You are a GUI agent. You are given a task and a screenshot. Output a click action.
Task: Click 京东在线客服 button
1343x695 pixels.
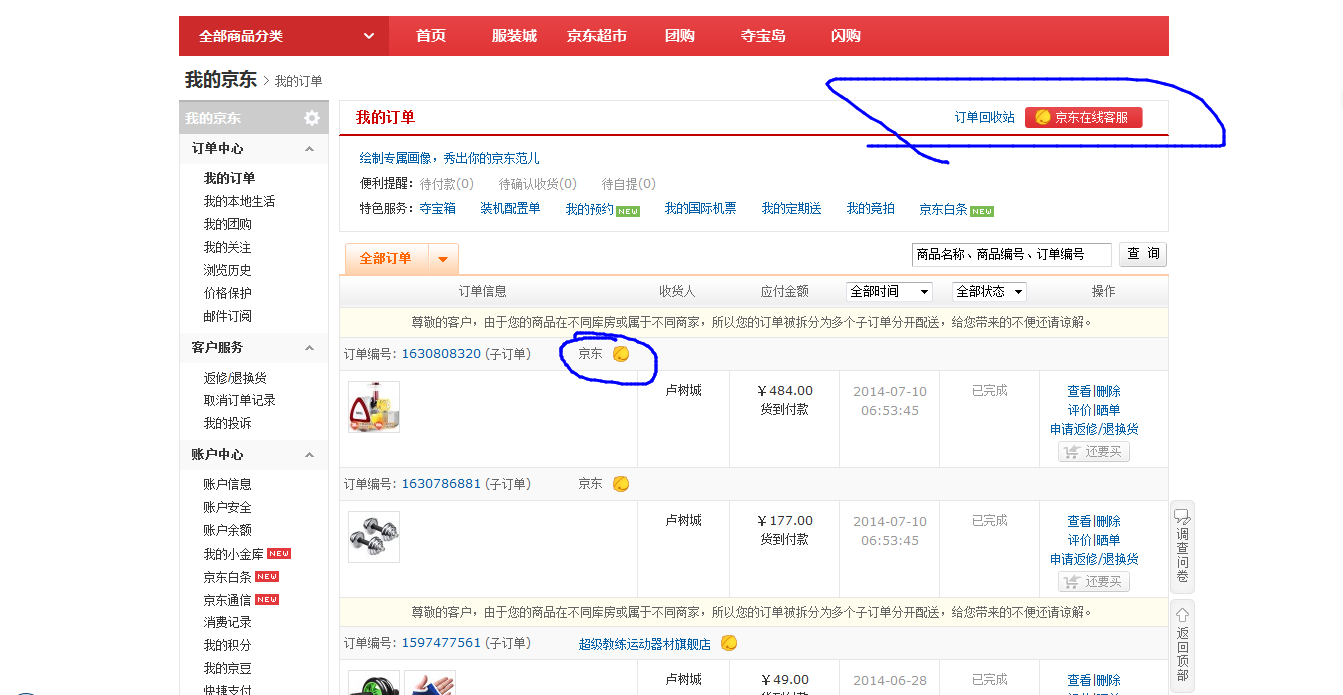(1083, 118)
